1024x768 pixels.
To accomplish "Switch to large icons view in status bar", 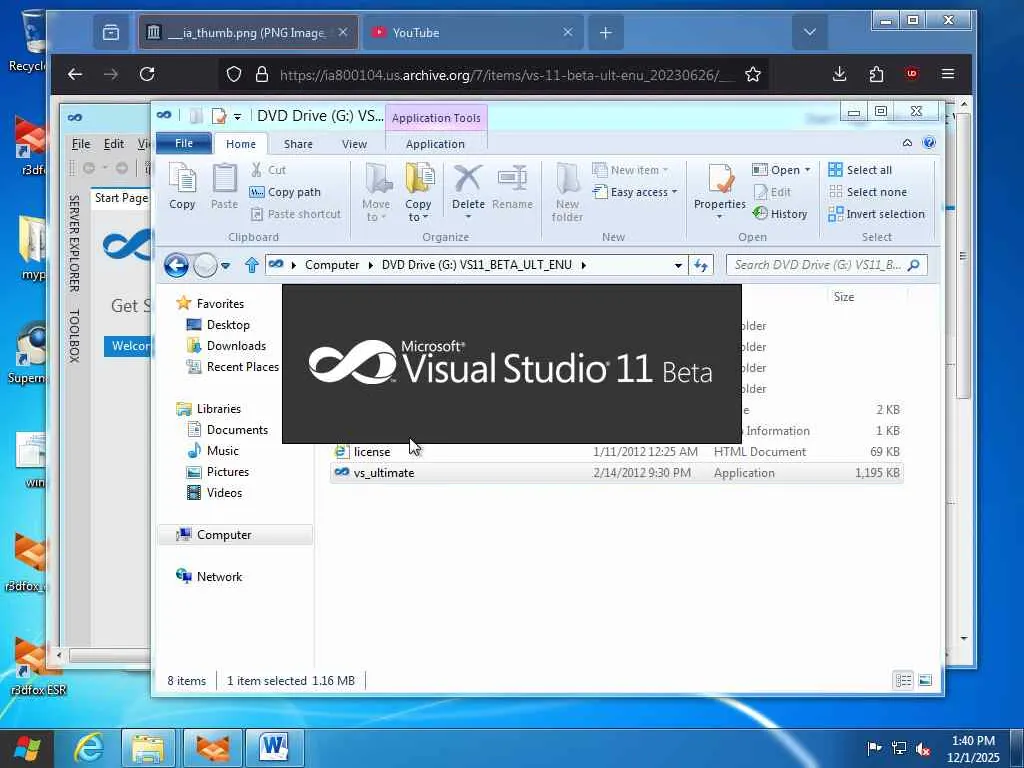I will 925,681.
